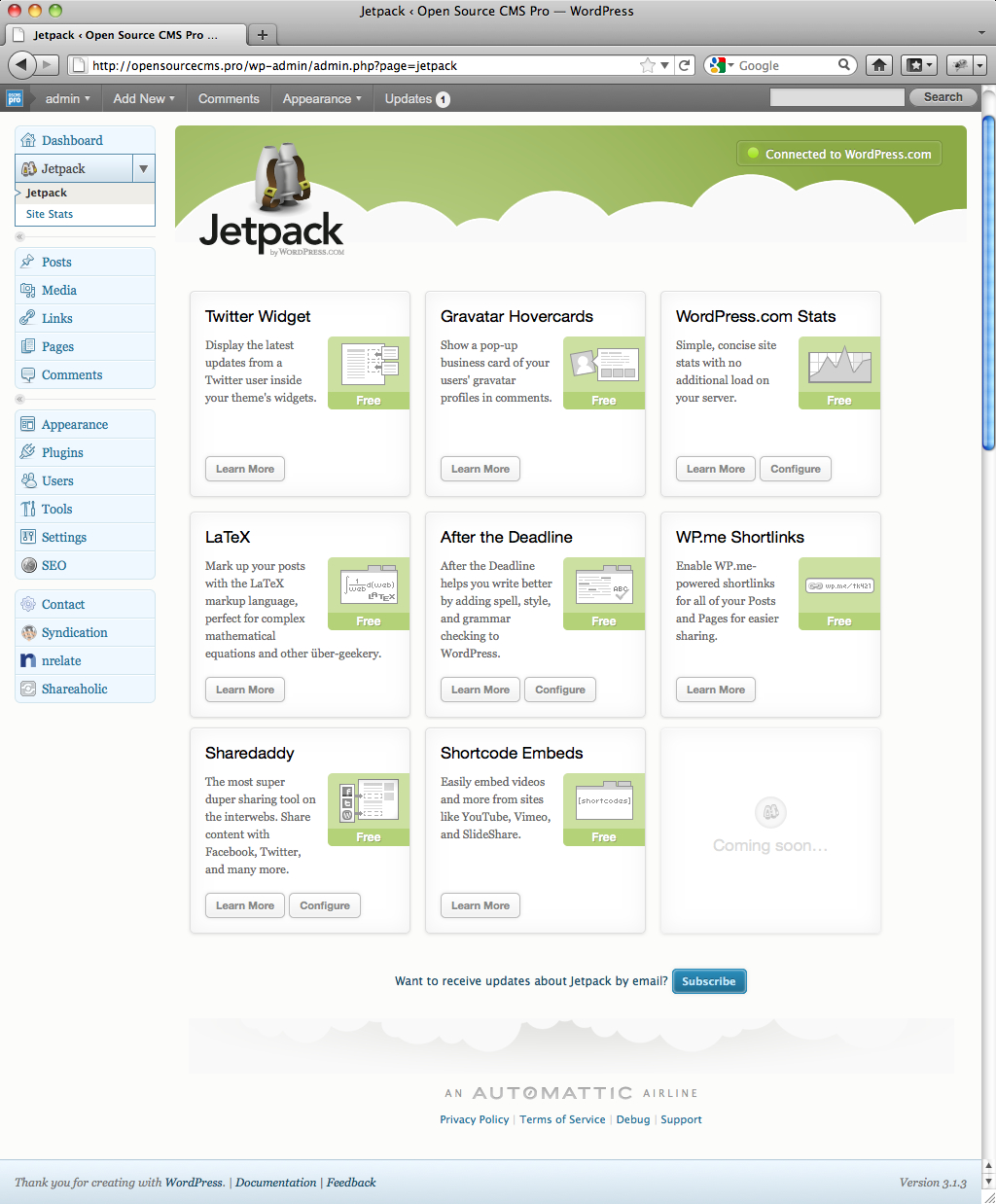Click the admin bar Search button

pyautogui.click(x=943, y=97)
